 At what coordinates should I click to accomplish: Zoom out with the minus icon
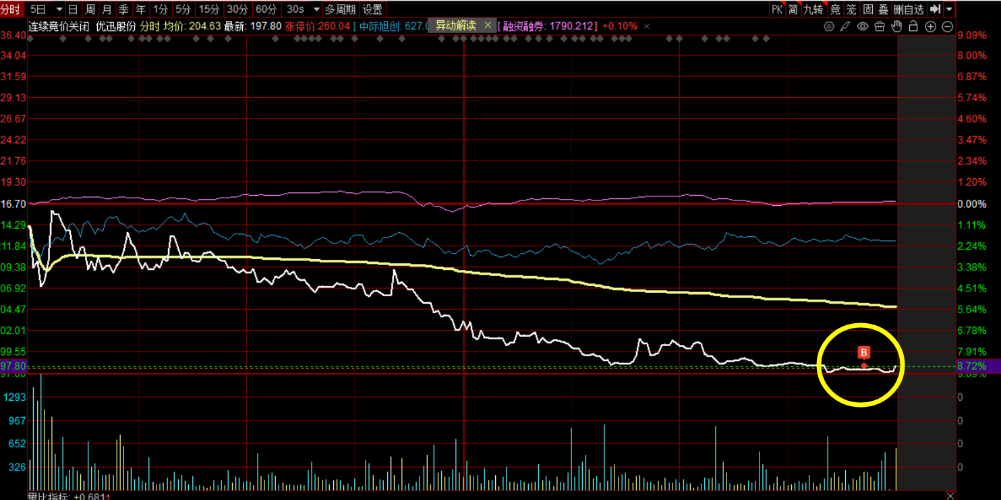947,26
